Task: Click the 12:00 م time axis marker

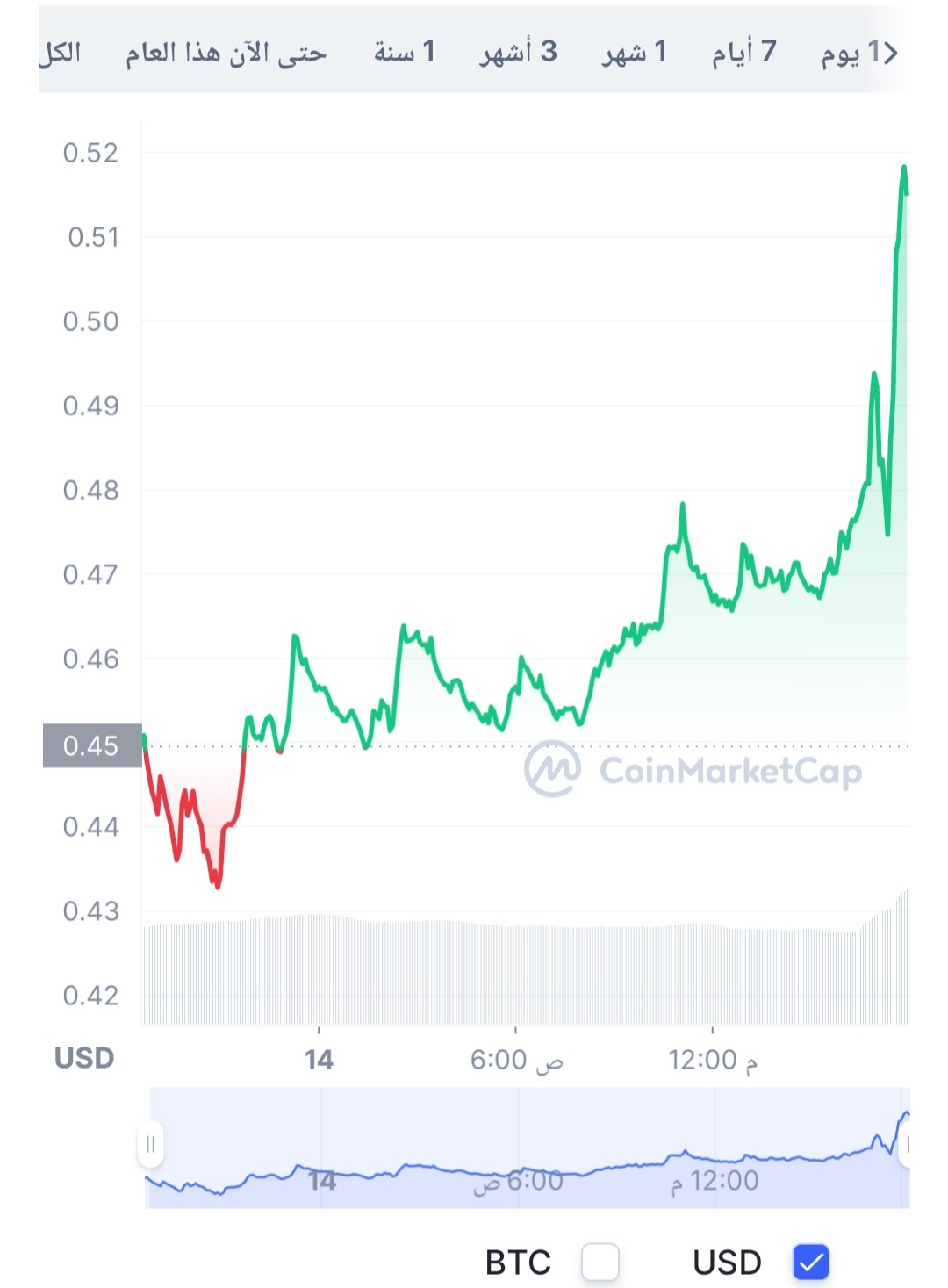Action: pyautogui.click(x=712, y=1060)
